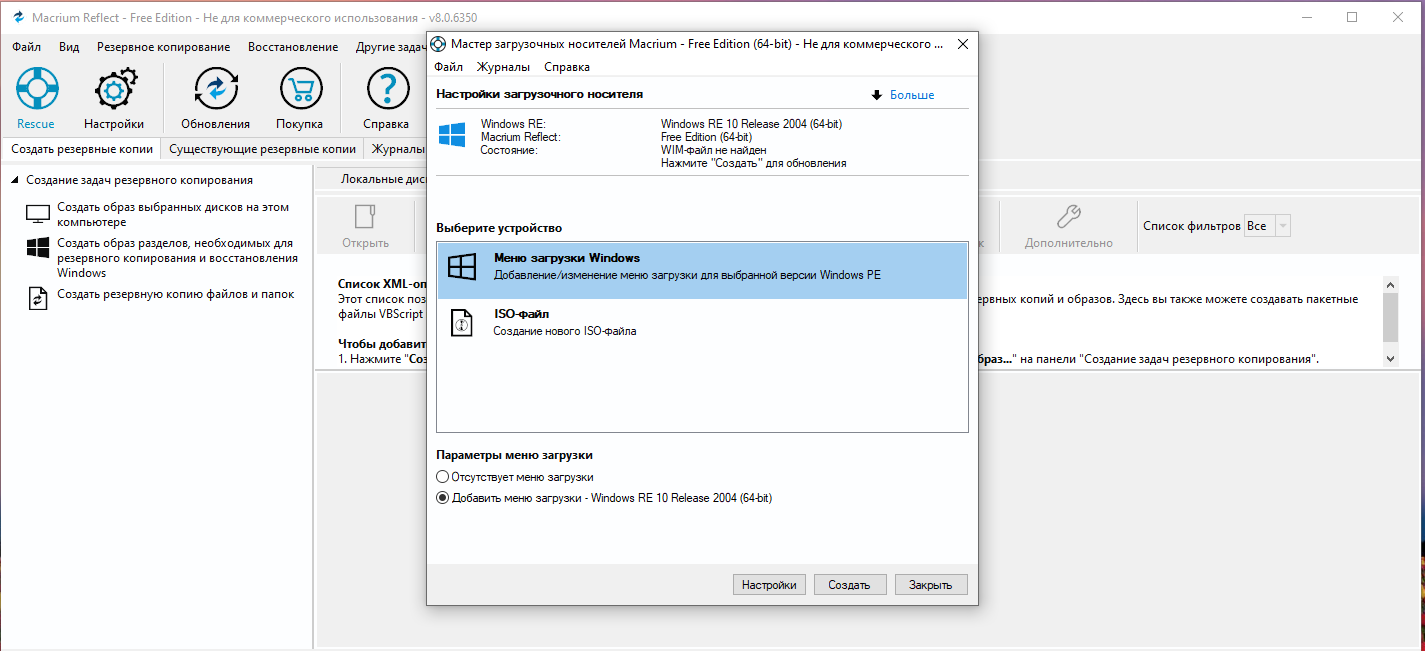1425x651 pixels.
Task: Click the Настройки button in the wizard footer
Action: (769, 585)
